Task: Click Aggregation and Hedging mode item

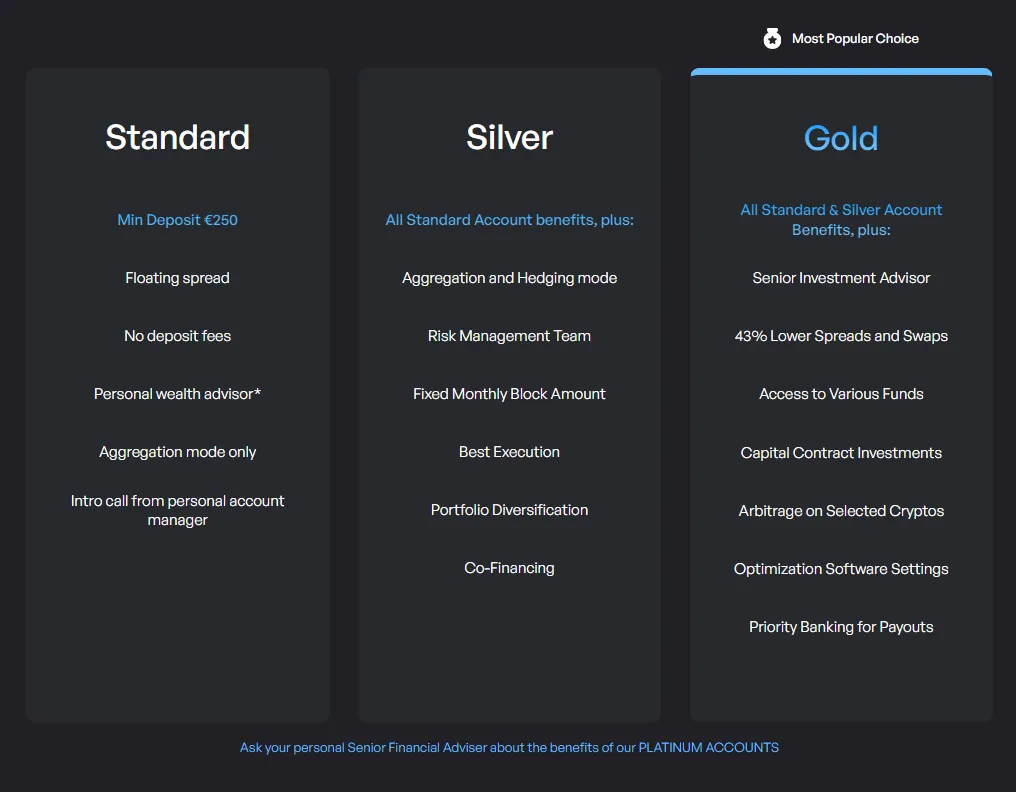Action: click(x=509, y=278)
